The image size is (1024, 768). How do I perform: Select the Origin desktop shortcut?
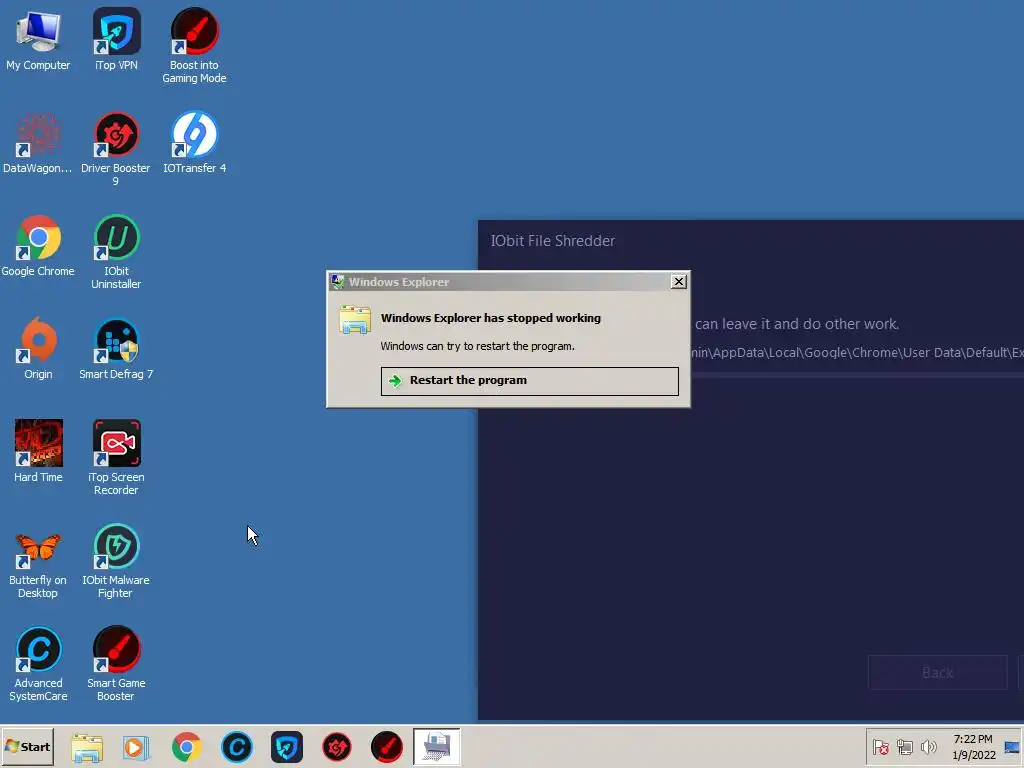(38, 349)
